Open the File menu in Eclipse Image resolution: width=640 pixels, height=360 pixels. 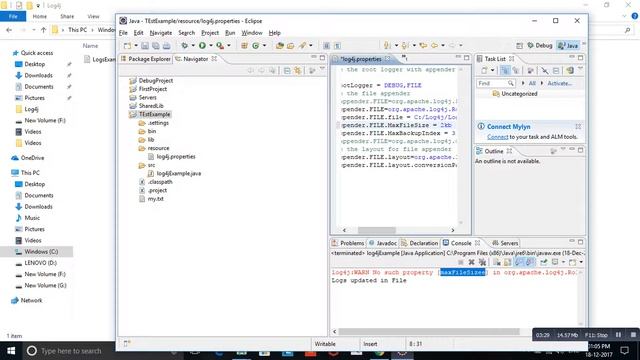[123, 33]
